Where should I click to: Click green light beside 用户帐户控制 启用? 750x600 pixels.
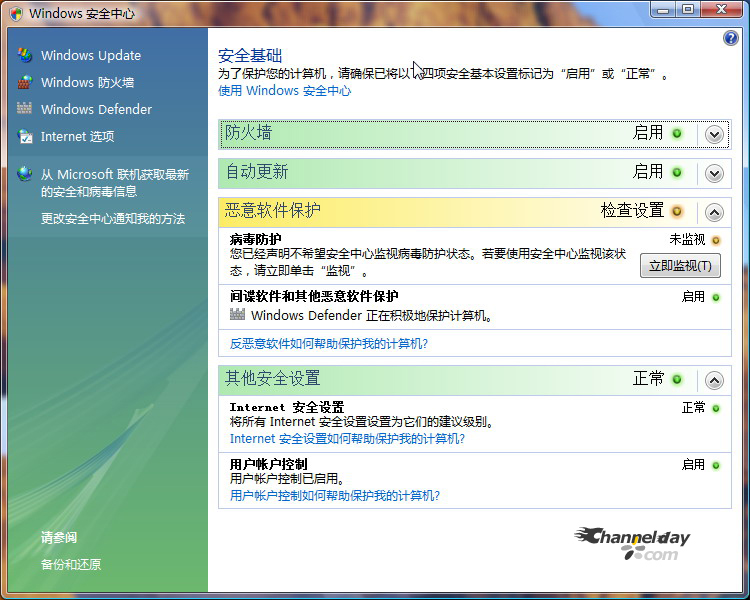716,466
